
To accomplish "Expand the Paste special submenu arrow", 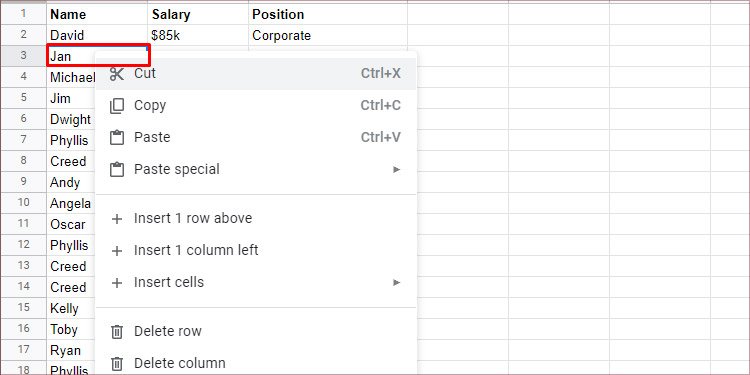I will click(x=396, y=169).
